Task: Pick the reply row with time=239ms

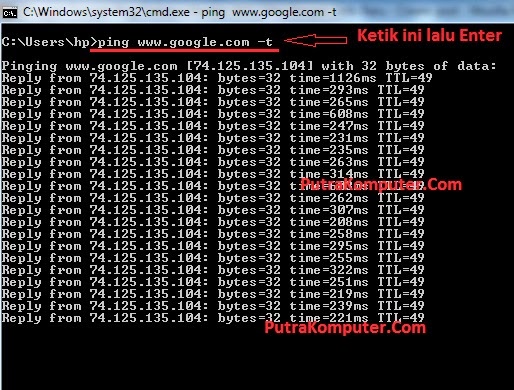Action: pyautogui.click(x=213, y=306)
